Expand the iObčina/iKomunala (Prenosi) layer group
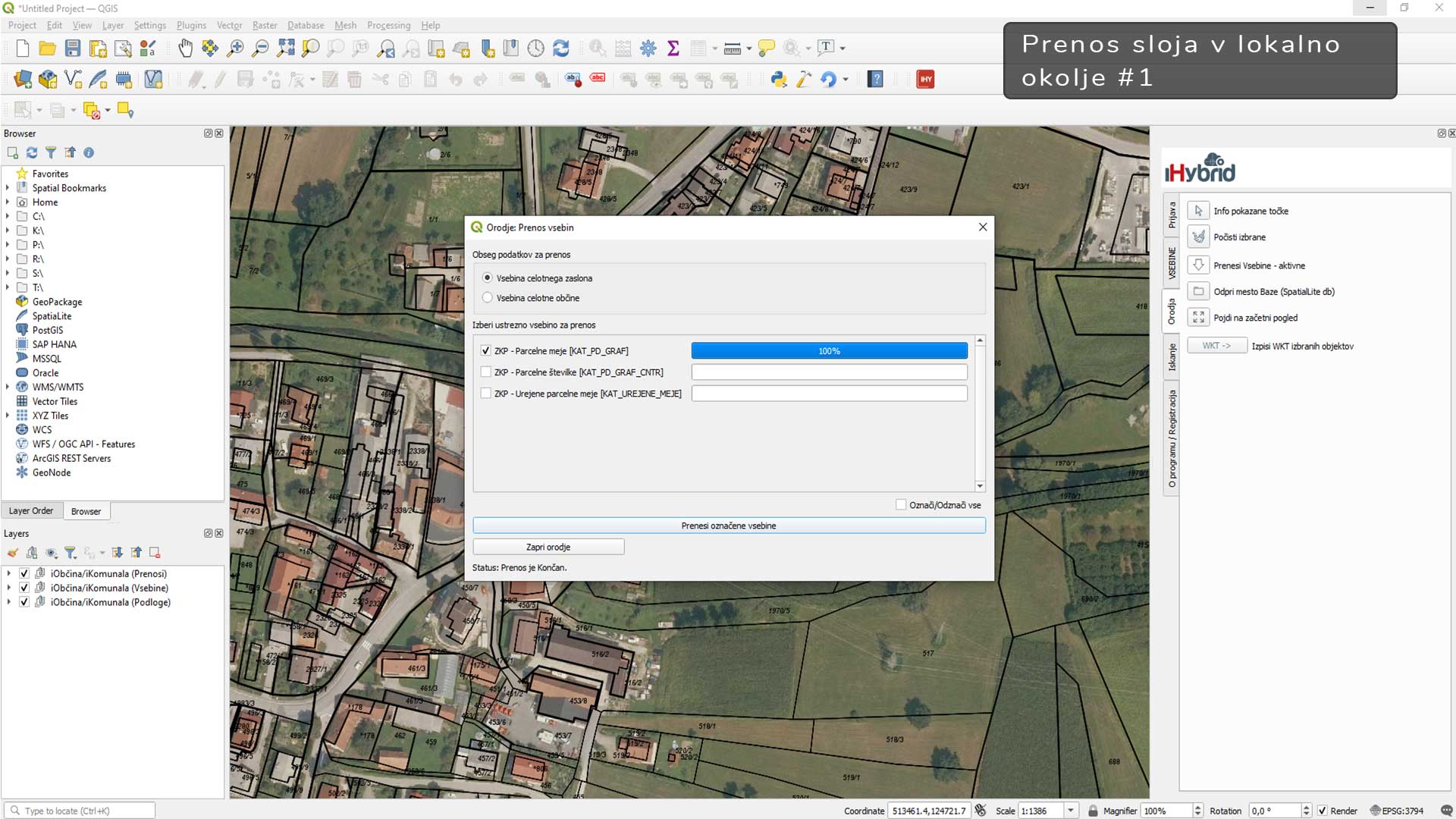The height and width of the screenshot is (819, 1456). [x=9, y=574]
